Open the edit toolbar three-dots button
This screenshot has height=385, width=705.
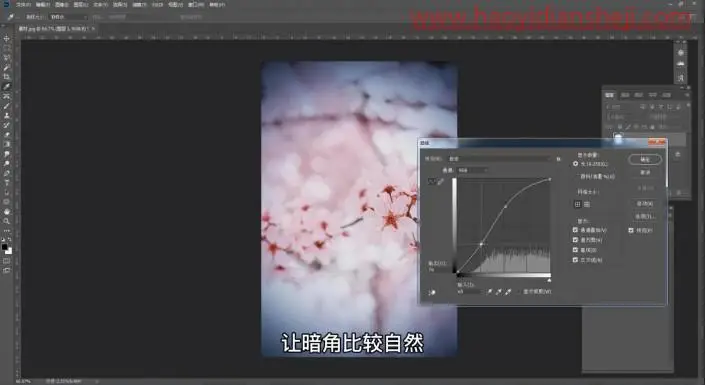pyautogui.click(x=6, y=230)
